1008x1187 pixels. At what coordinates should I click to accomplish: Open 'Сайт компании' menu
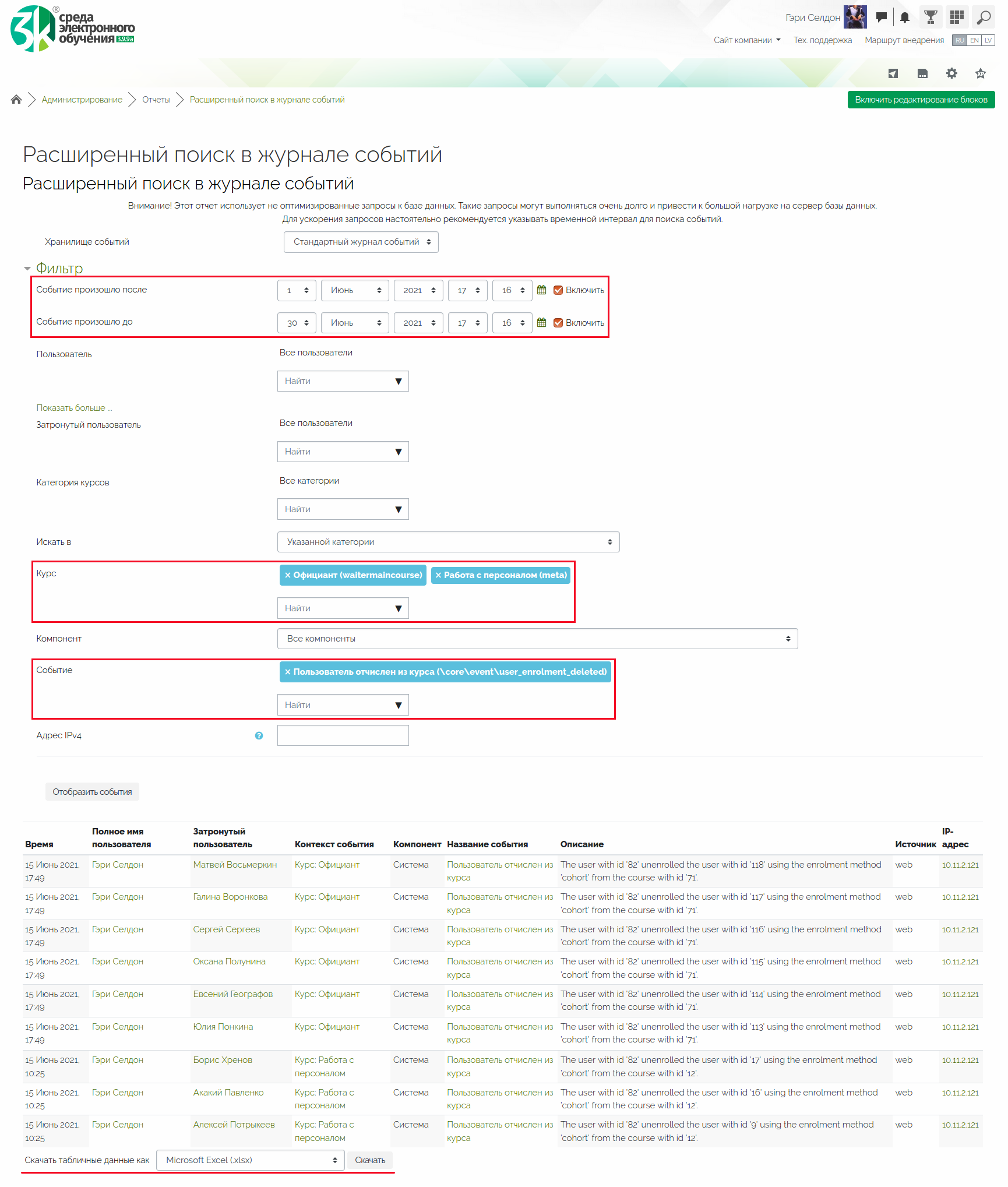pos(747,40)
